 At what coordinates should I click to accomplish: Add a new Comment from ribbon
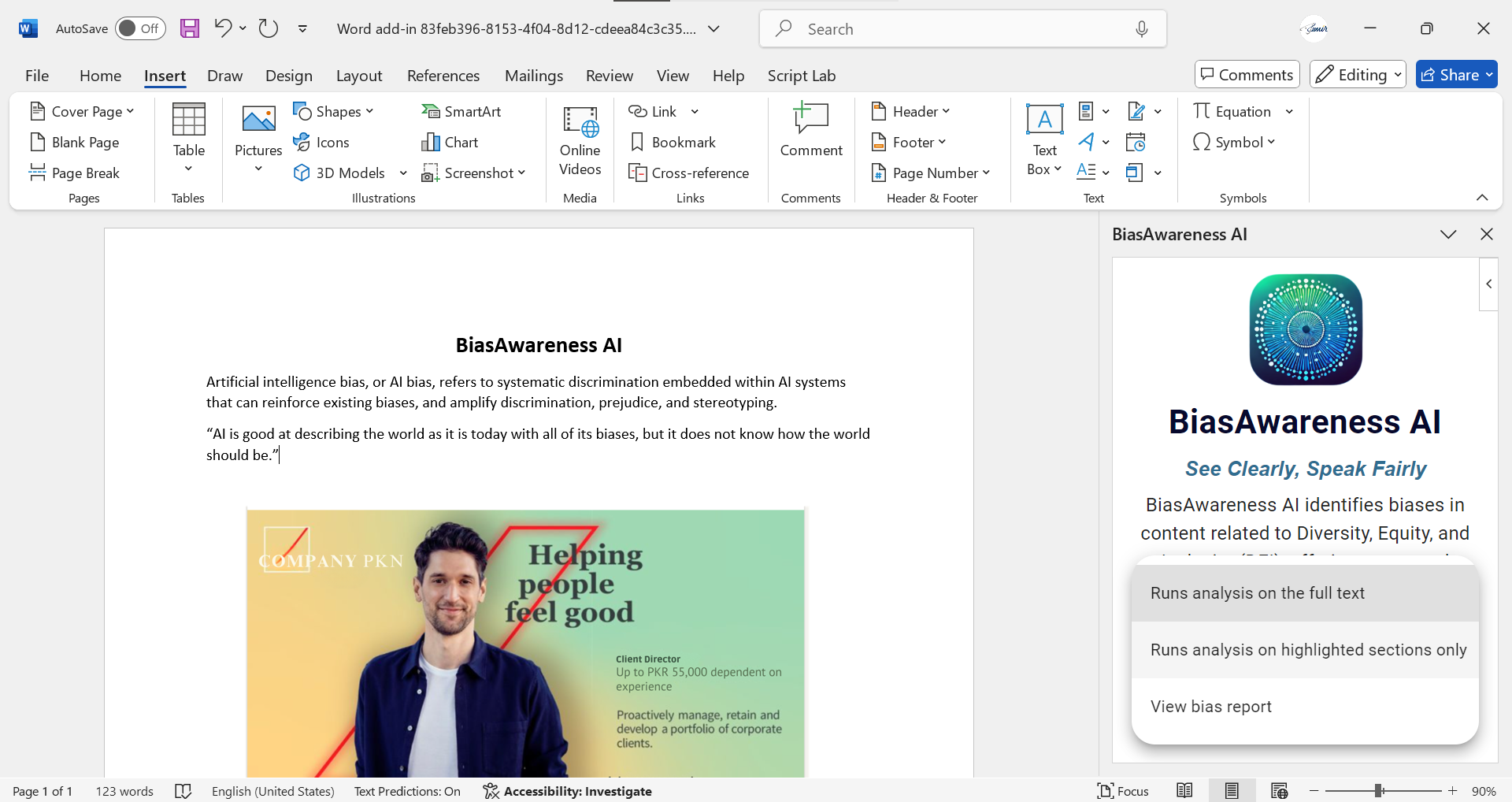coord(810,130)
